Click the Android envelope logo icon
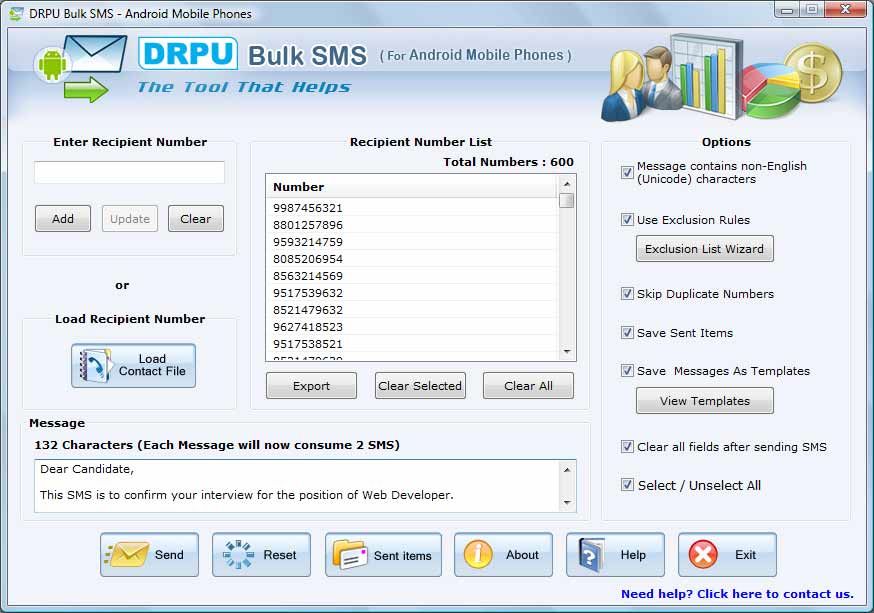874x613 pixels. (x=81, y=68)
